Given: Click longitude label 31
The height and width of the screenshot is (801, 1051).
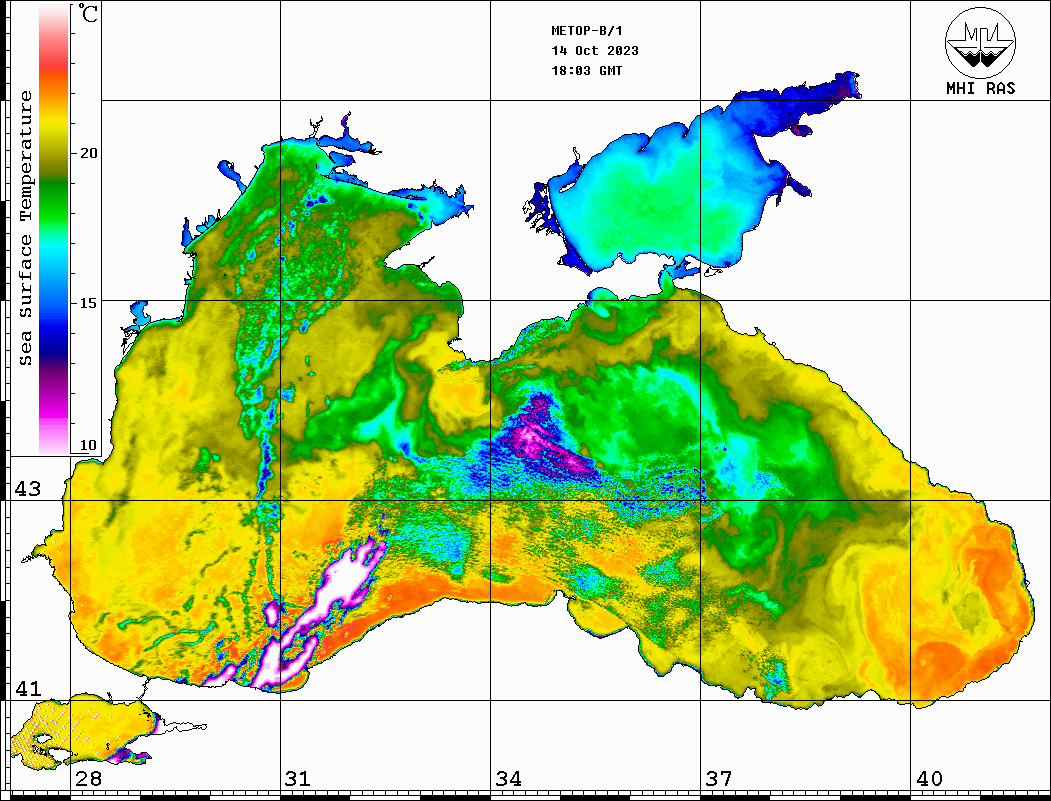Looking at the screenshot, I should pos(298,779).
